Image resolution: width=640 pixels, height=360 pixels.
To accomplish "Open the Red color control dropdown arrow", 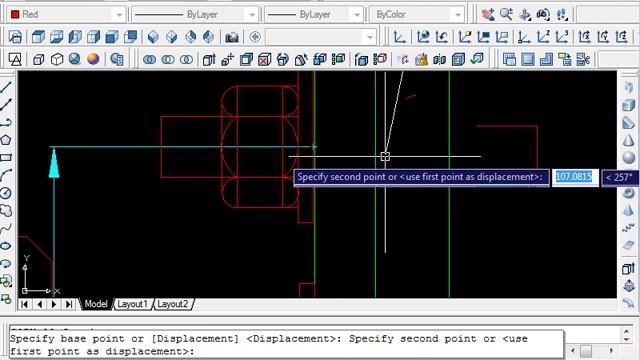I will [119, 15].
